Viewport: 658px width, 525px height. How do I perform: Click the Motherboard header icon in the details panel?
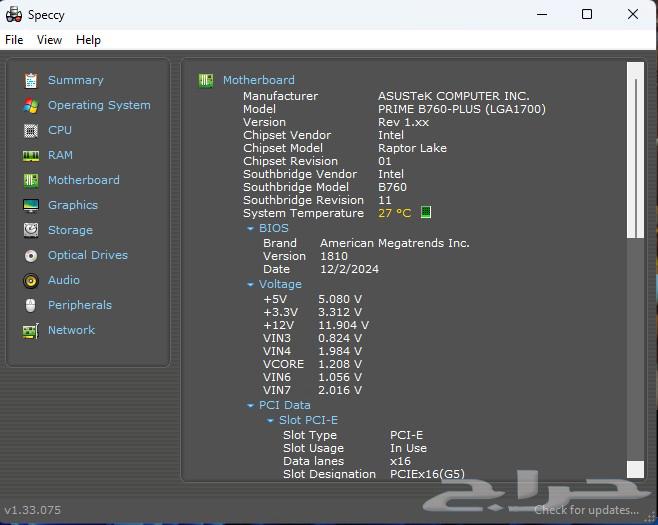point(206,80)
